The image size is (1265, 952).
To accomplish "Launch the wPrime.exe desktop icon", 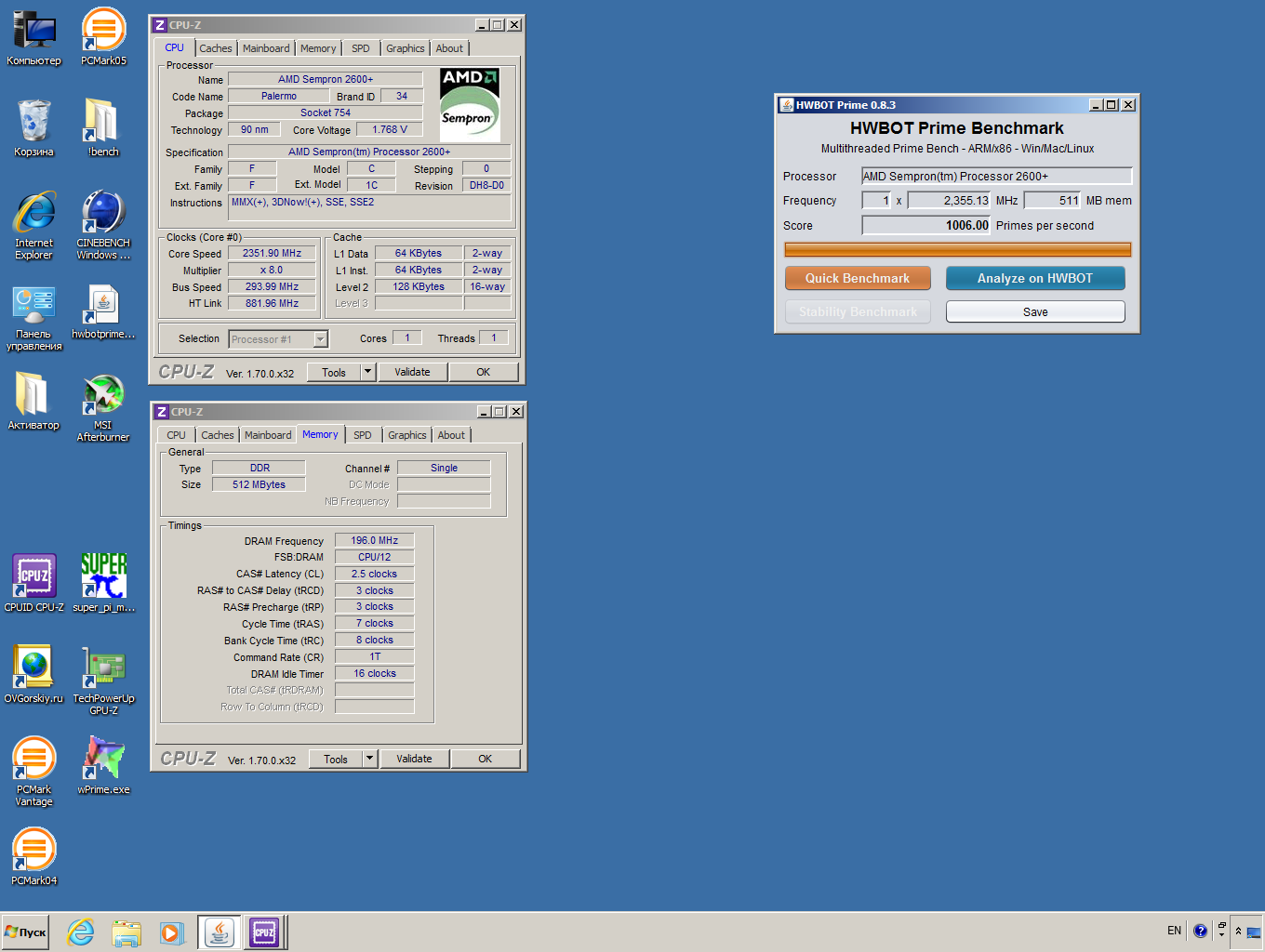I will coord(103,765).
